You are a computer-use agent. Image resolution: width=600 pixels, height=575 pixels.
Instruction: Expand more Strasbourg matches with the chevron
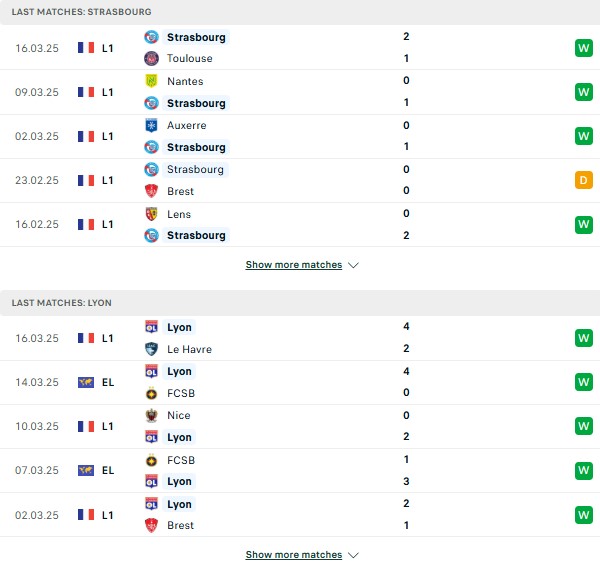click(353, 265)
